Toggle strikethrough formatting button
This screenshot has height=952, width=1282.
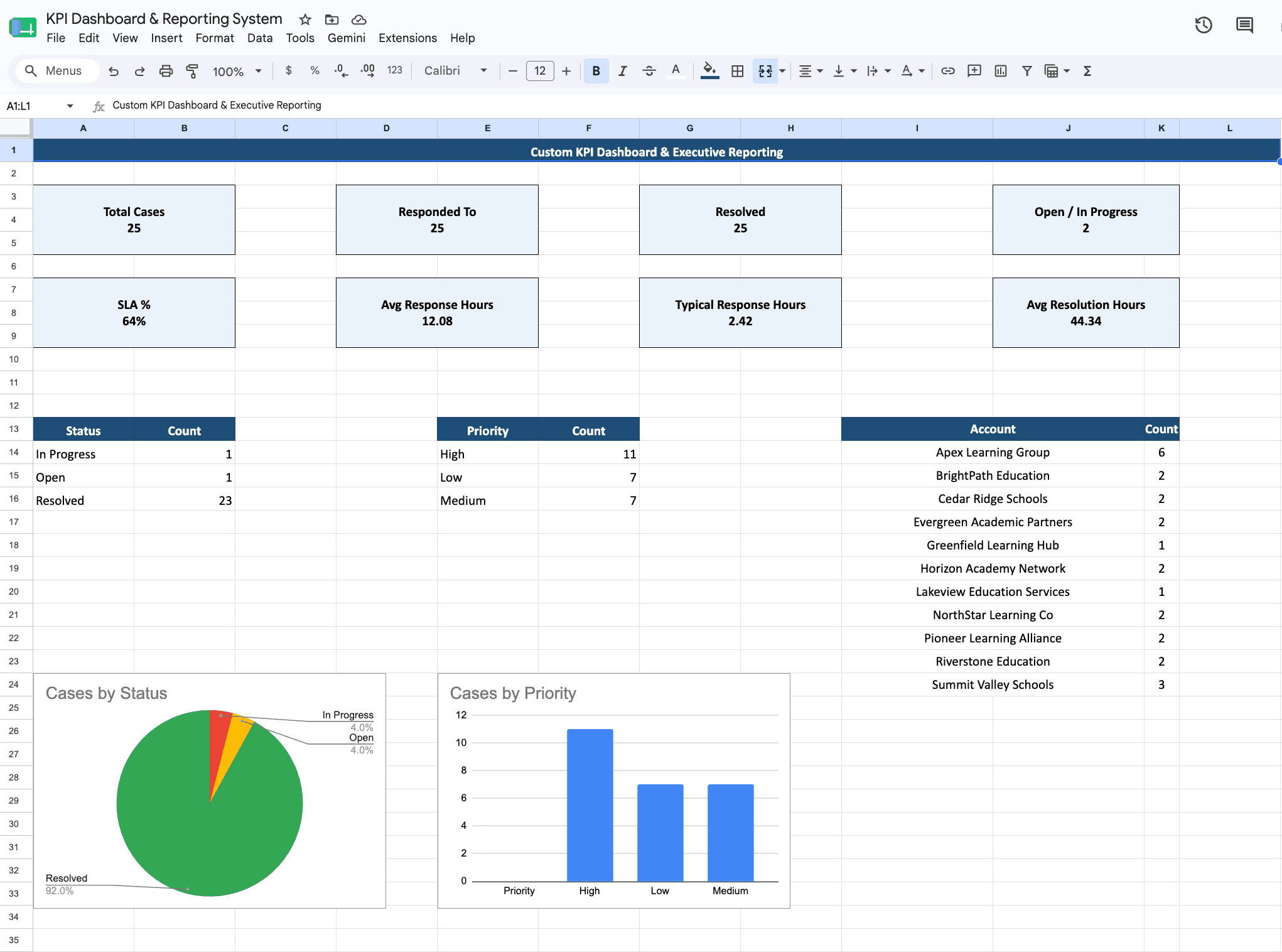(x=649, y=71)
